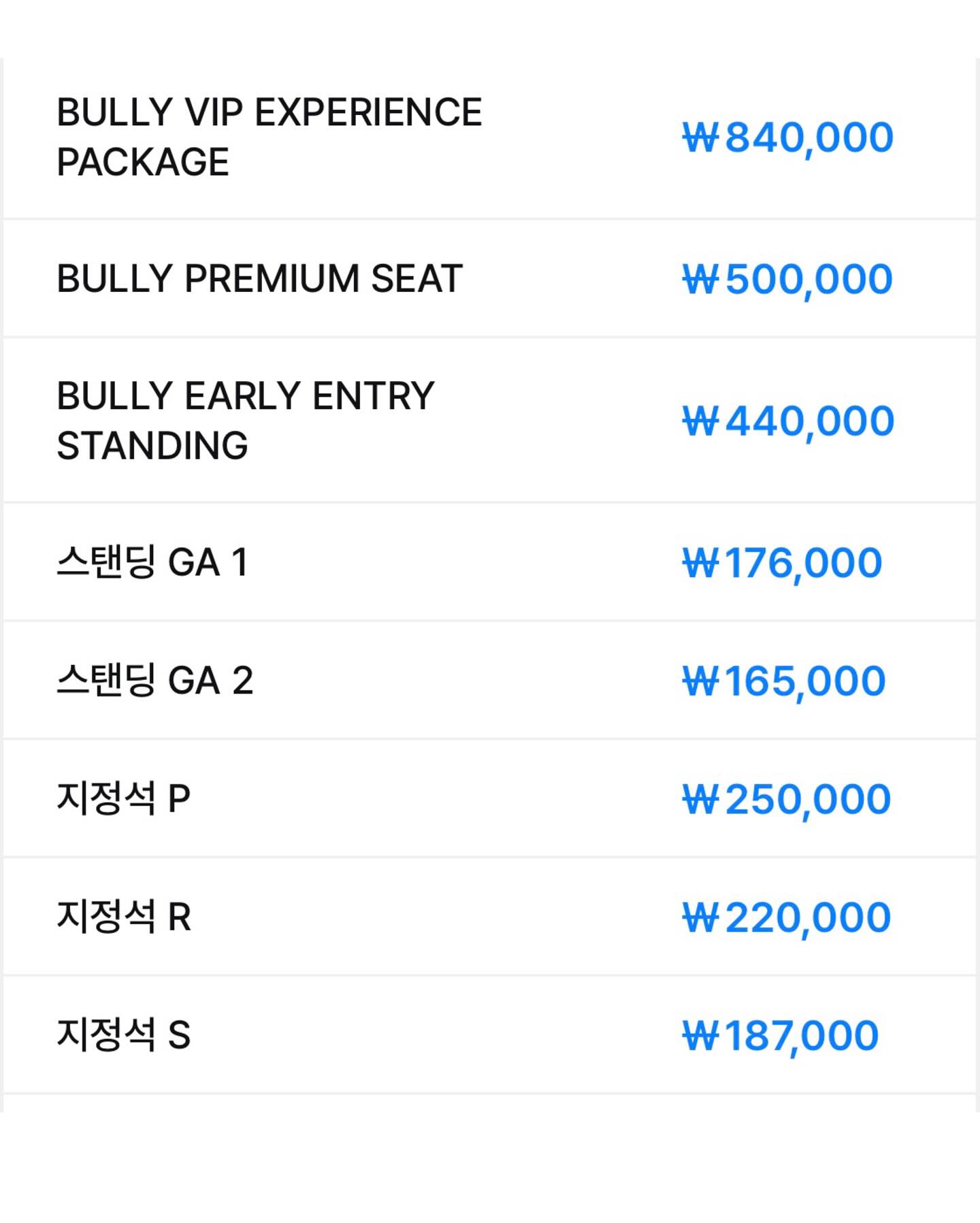Click the ₩840,000 price
The image size is (980, 1223).
pyautogui.click(x=787, y=137)
